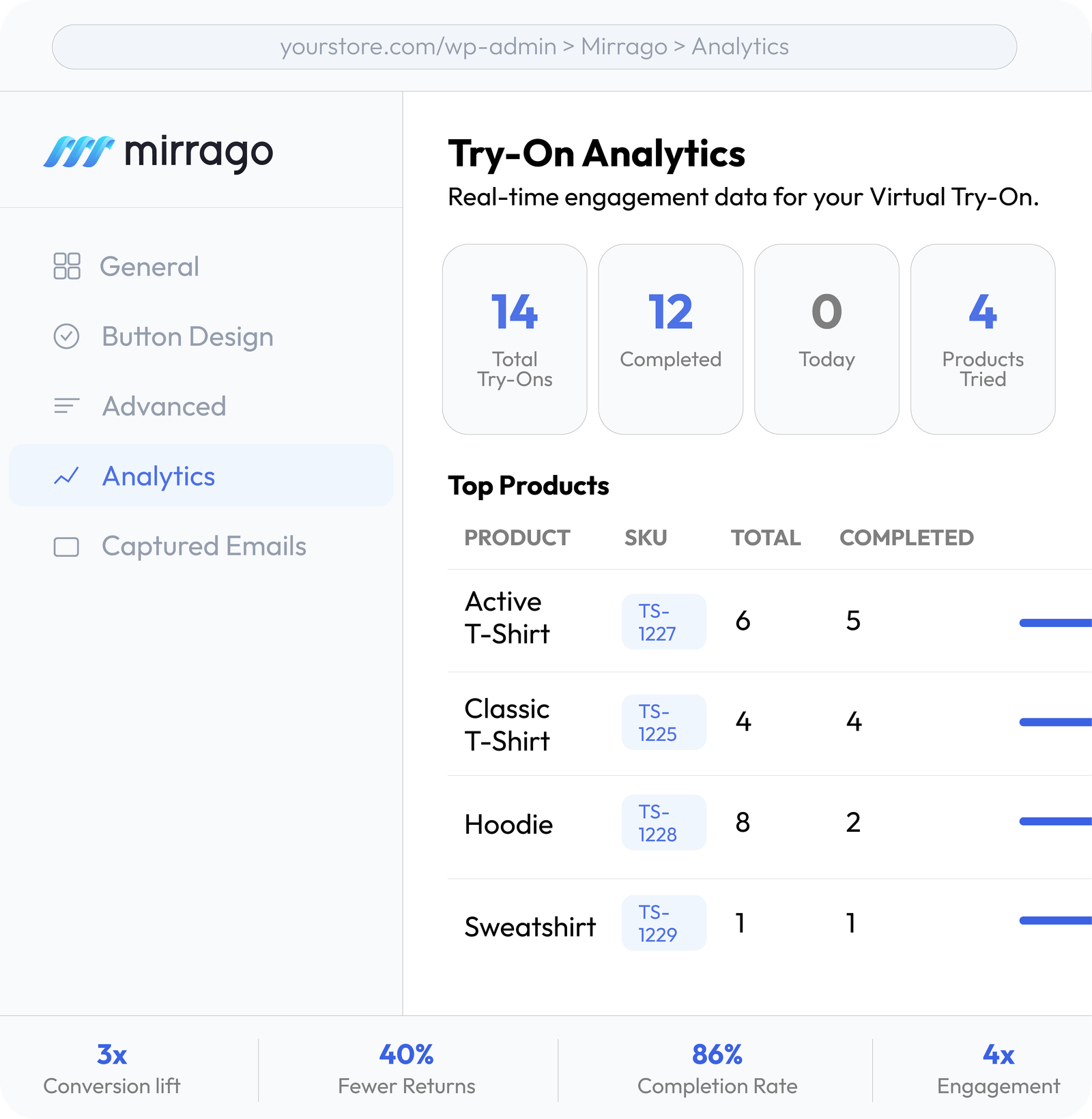Click the 86% Completion Rate stat
Viewport: 1092px width, 1119px height.
coord(717,1069)
